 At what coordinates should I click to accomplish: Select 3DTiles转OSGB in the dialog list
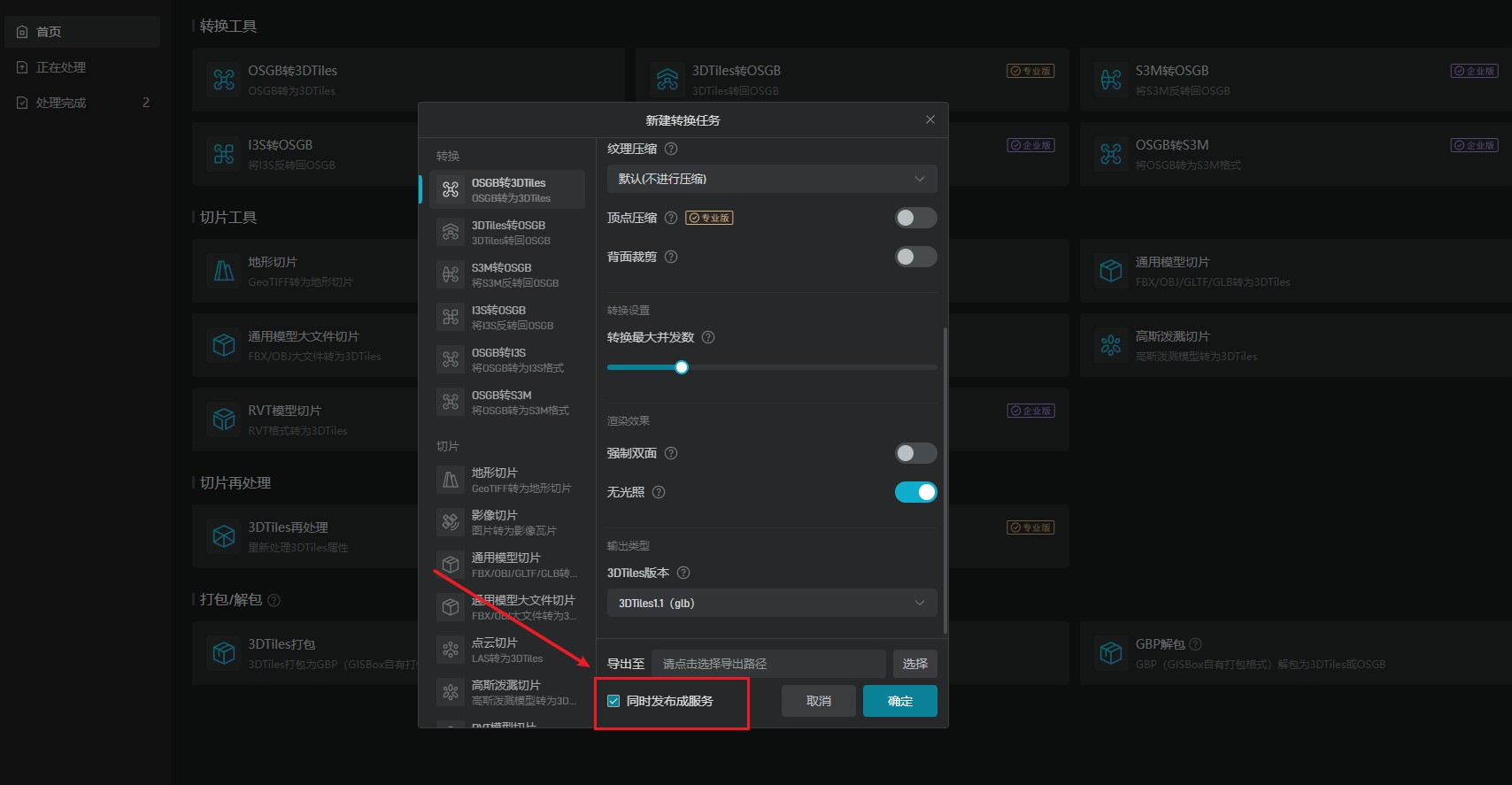pyautogui.click(x=507, y=232)
